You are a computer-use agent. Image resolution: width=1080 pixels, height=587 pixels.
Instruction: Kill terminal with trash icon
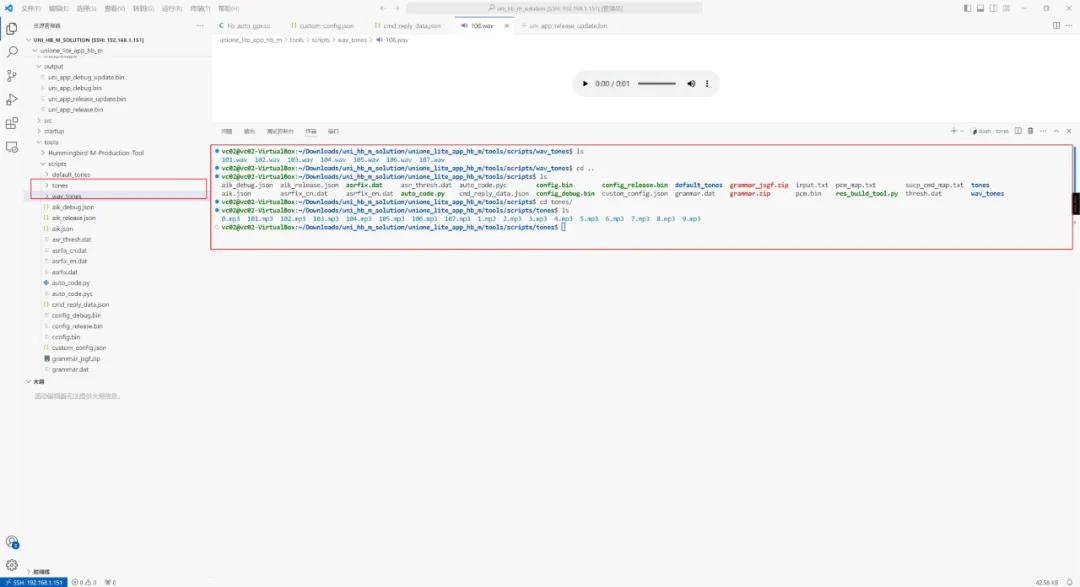[x=1030, y=131]
